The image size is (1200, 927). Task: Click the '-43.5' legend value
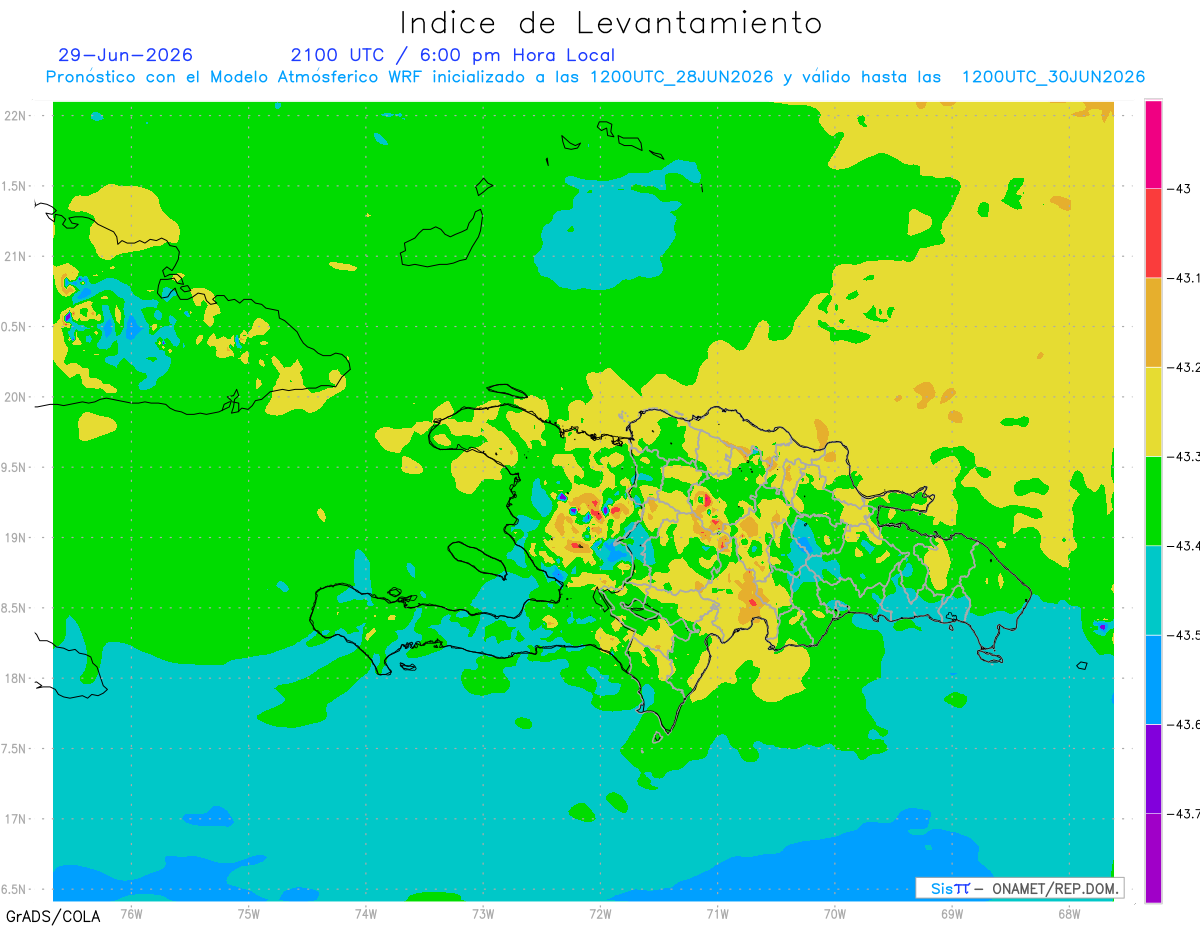[x=1183, y=635]
